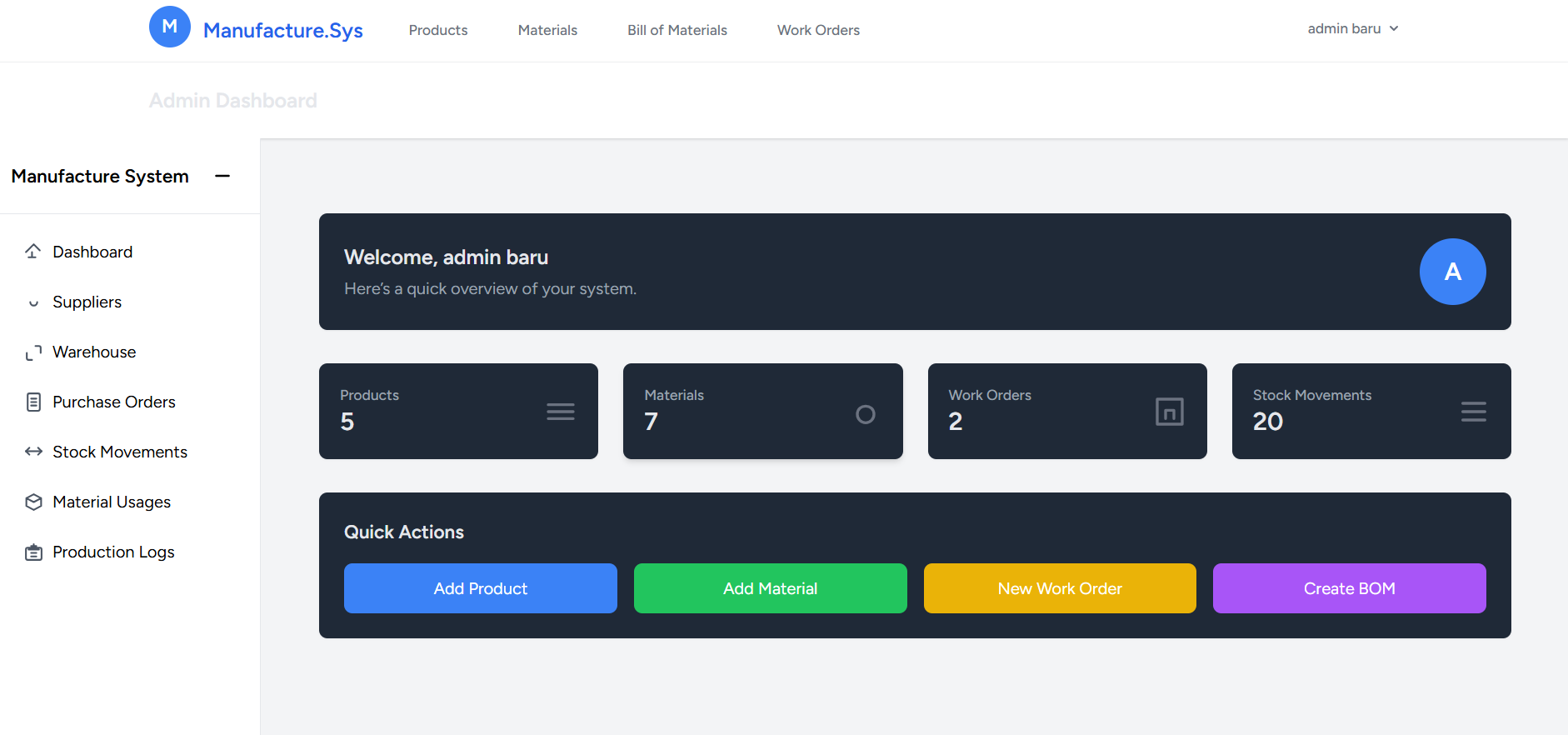
Task: Click the purple Create BOM button
Action: [x=1349, y=588]
